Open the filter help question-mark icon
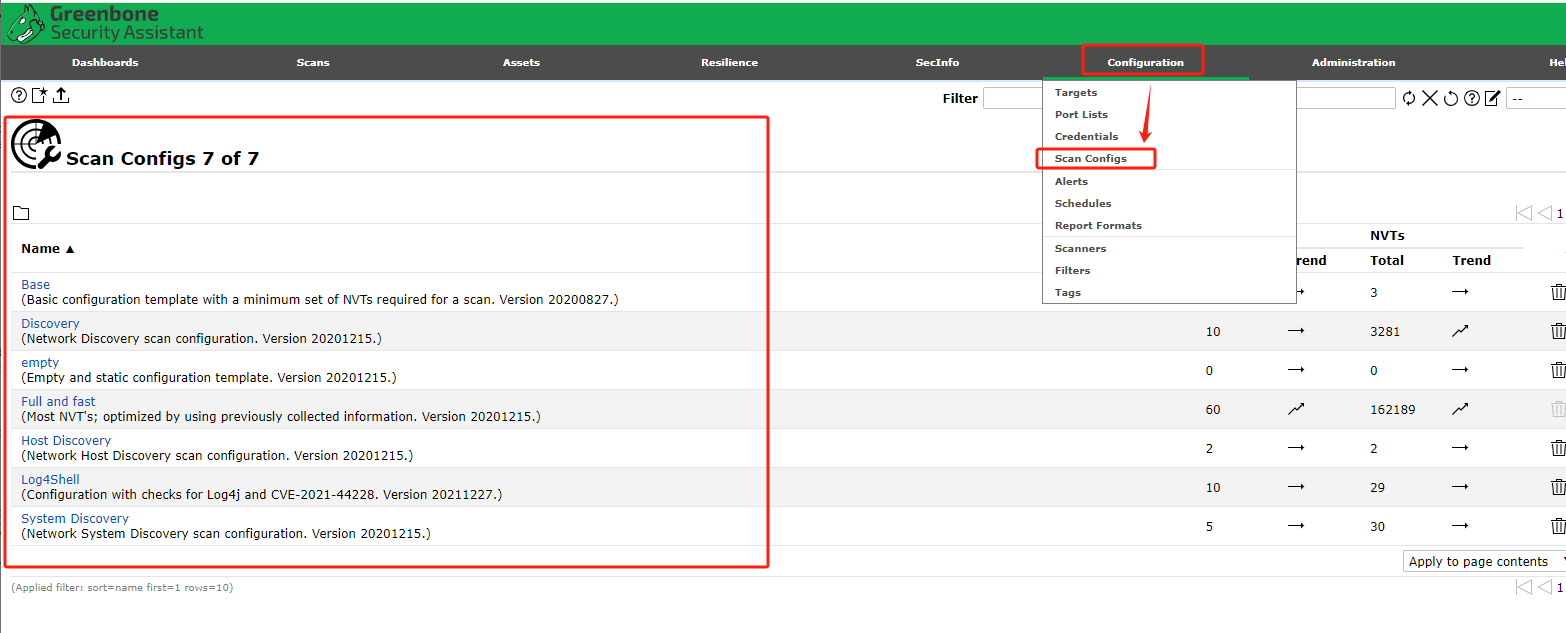This screenshot has width=1566, height=633. point(1472,98)
